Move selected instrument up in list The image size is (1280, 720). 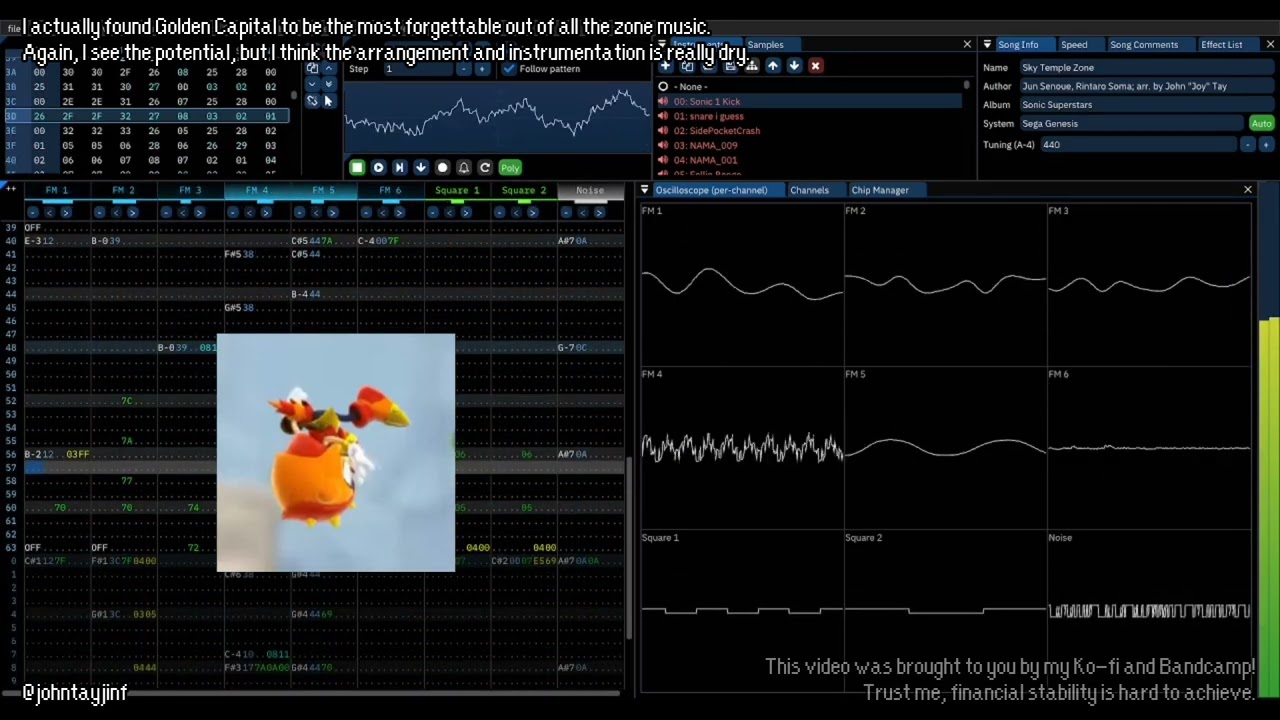(x=773, y=66)
